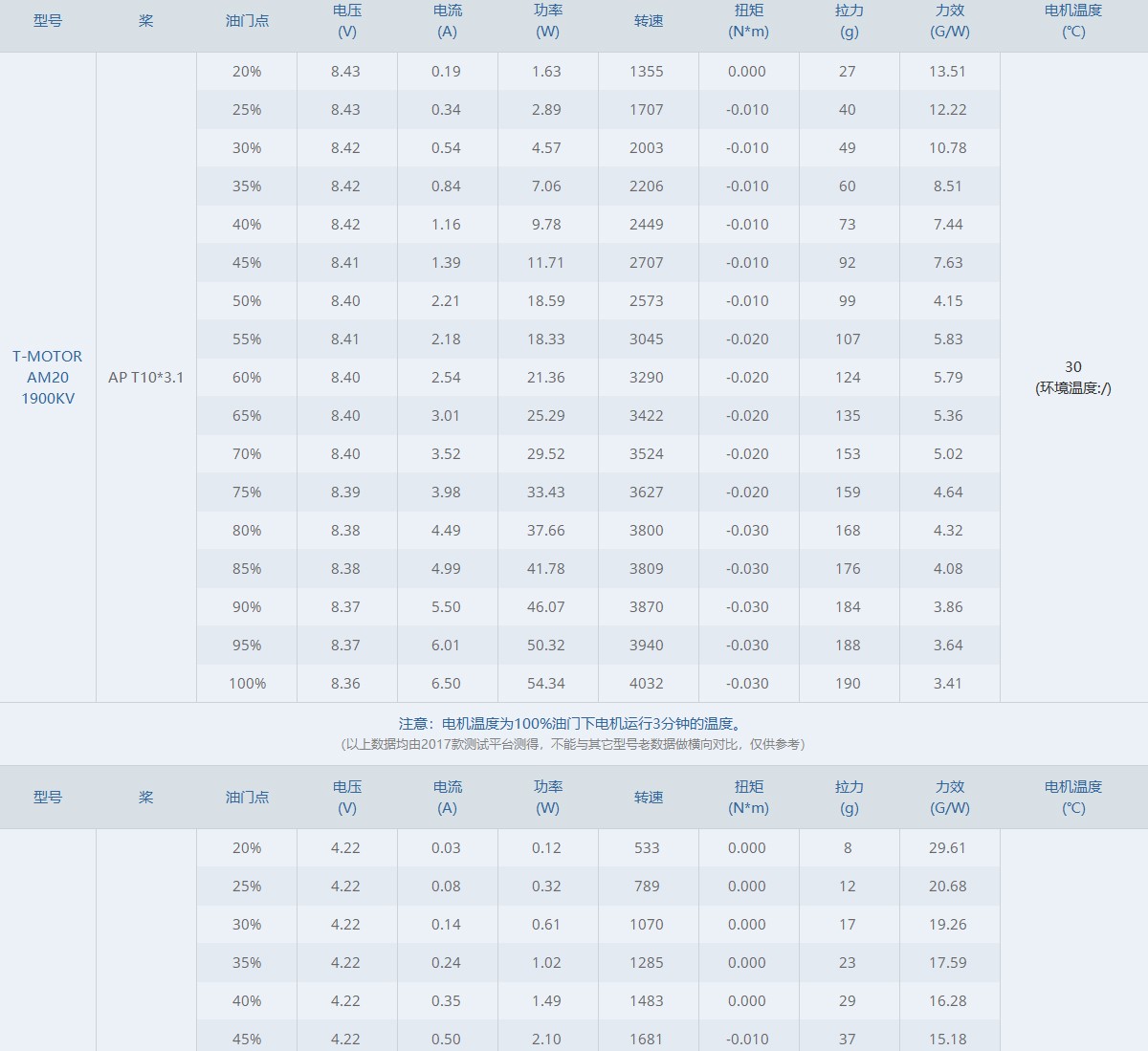Click the 环境温度 ambient temperature note
Image resolution: width=1148 pixels, height=1051 pixels.
tap(1073, 388)
